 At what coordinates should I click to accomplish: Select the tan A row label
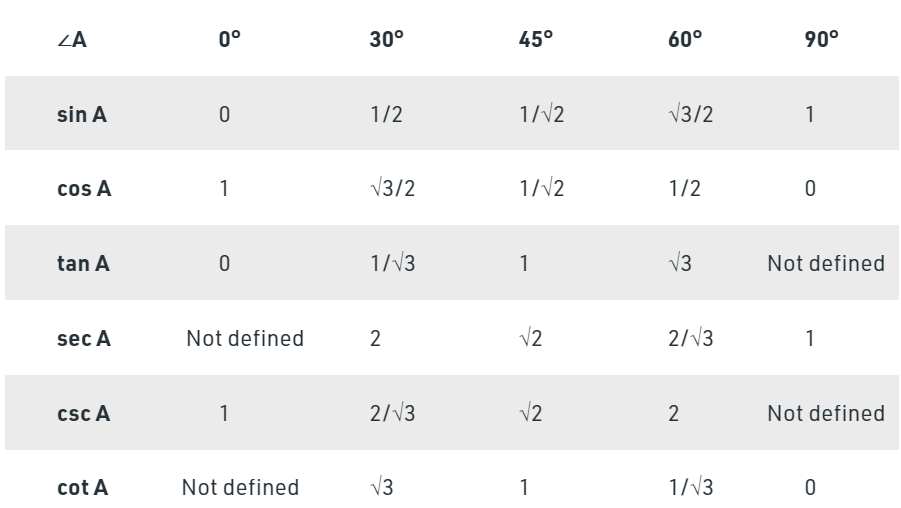[83, 264]
